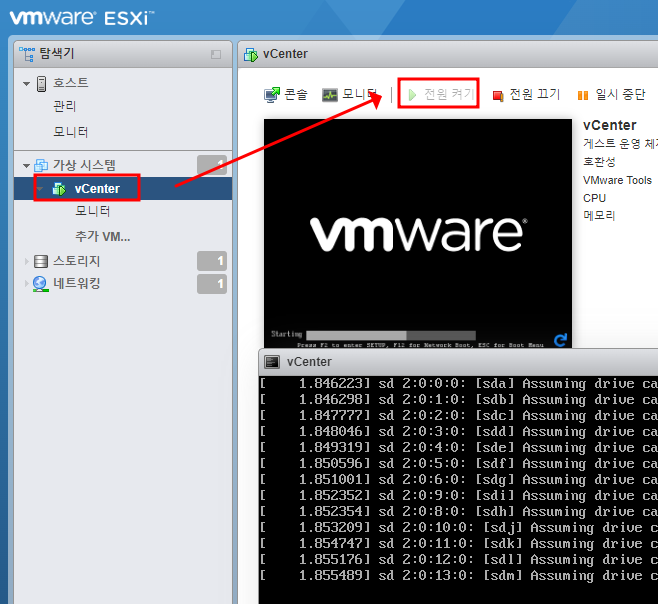Refresh the console thumbnail with blue arrow icon
This screenshot has height=604, width=658.
click(x=561, y=340)
